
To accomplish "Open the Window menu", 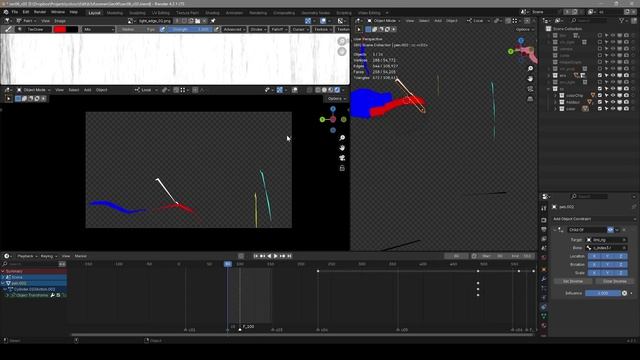I will [58, 12].
